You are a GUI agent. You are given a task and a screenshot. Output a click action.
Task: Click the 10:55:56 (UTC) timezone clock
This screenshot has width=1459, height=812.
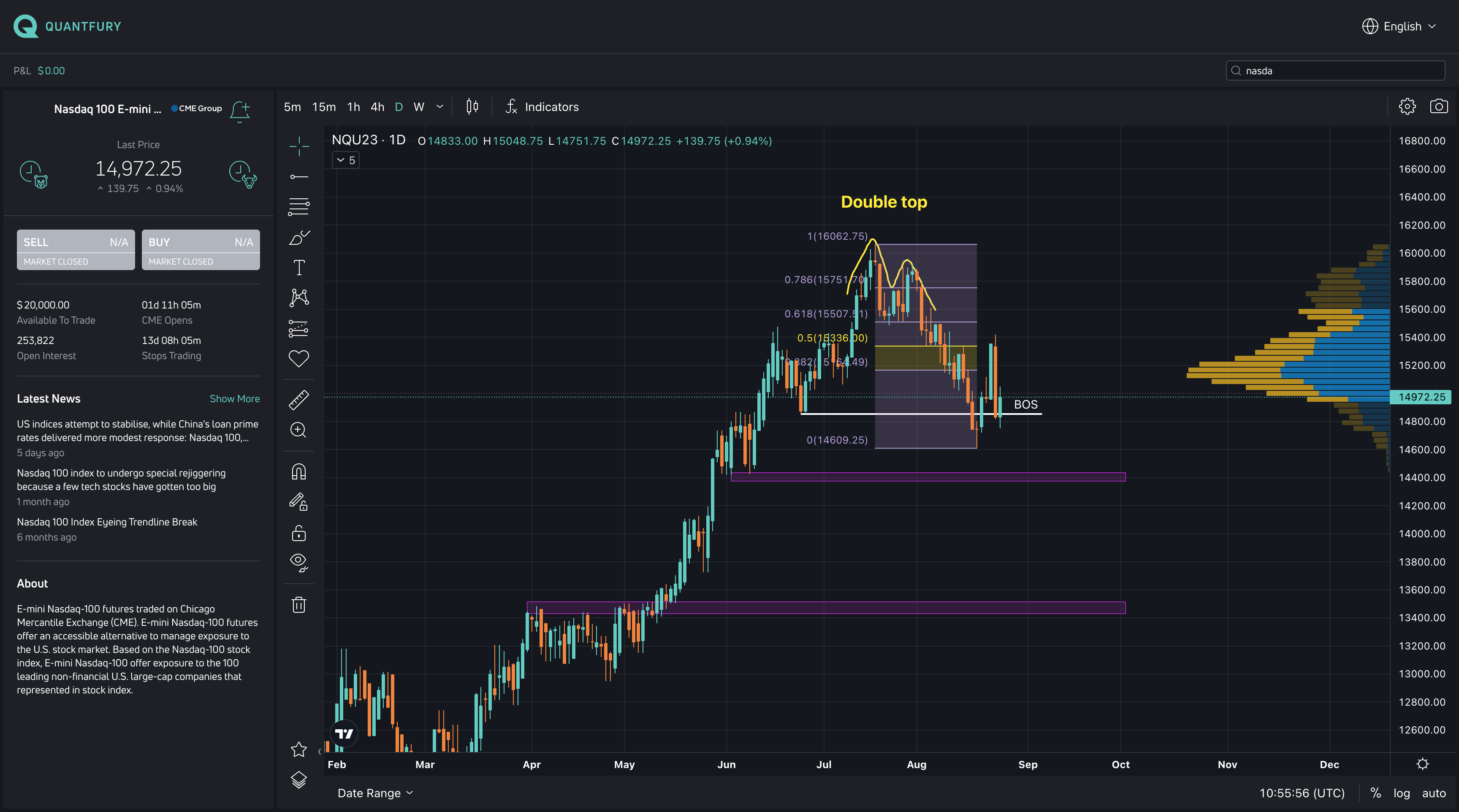(x=1302, y=793)
